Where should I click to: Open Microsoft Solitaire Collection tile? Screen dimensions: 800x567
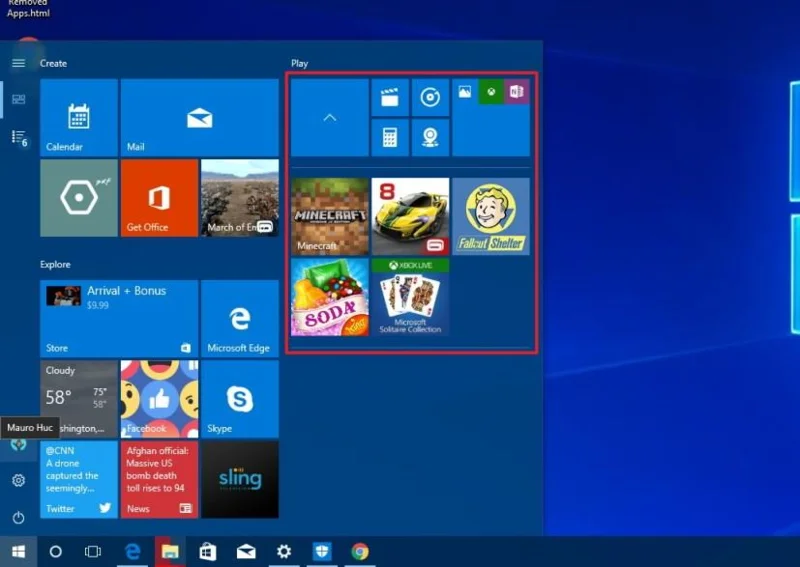410,297
